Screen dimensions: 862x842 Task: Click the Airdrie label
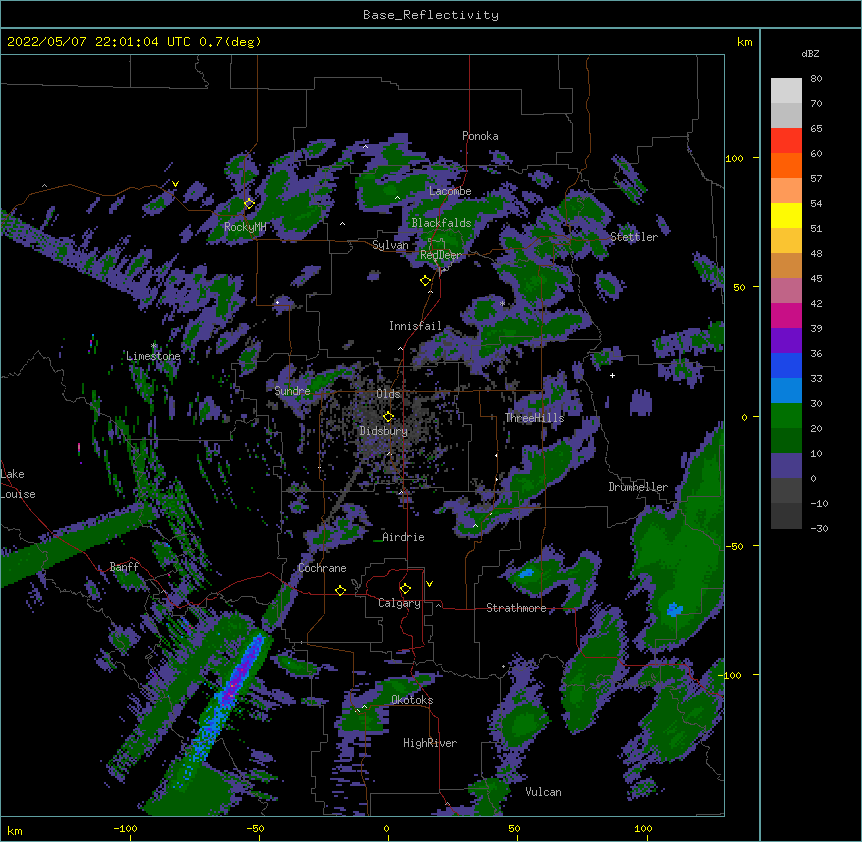[404, 537]
